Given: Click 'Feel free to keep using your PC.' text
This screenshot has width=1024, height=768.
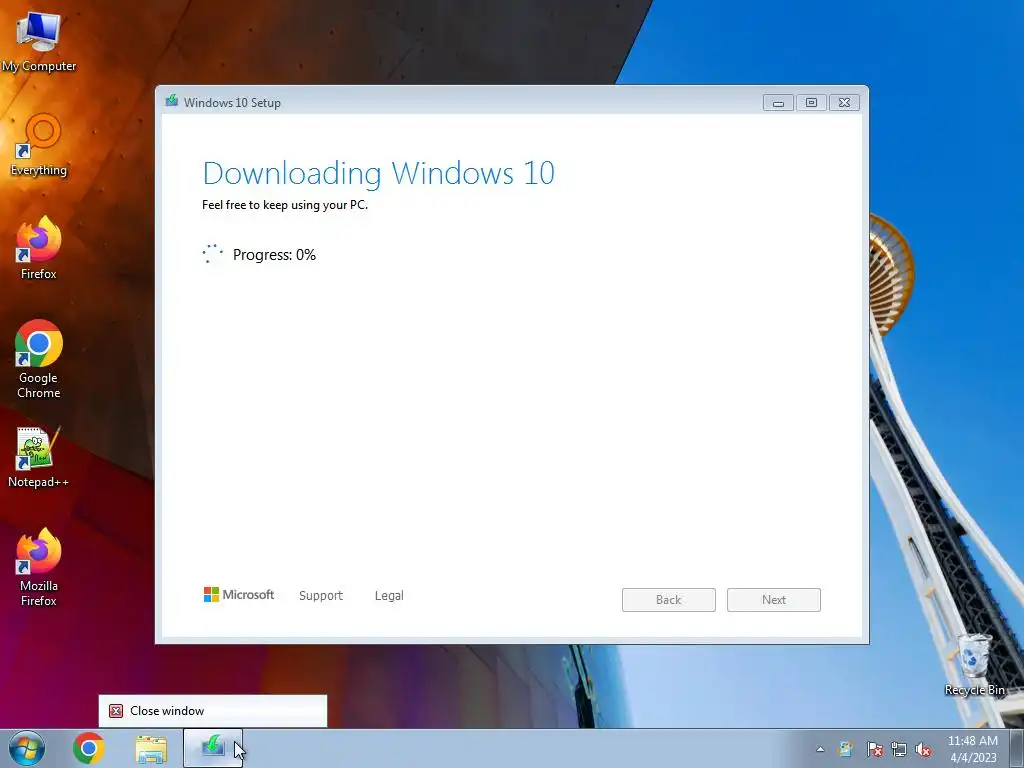Looking at the screenshot, I should (285, 205).
